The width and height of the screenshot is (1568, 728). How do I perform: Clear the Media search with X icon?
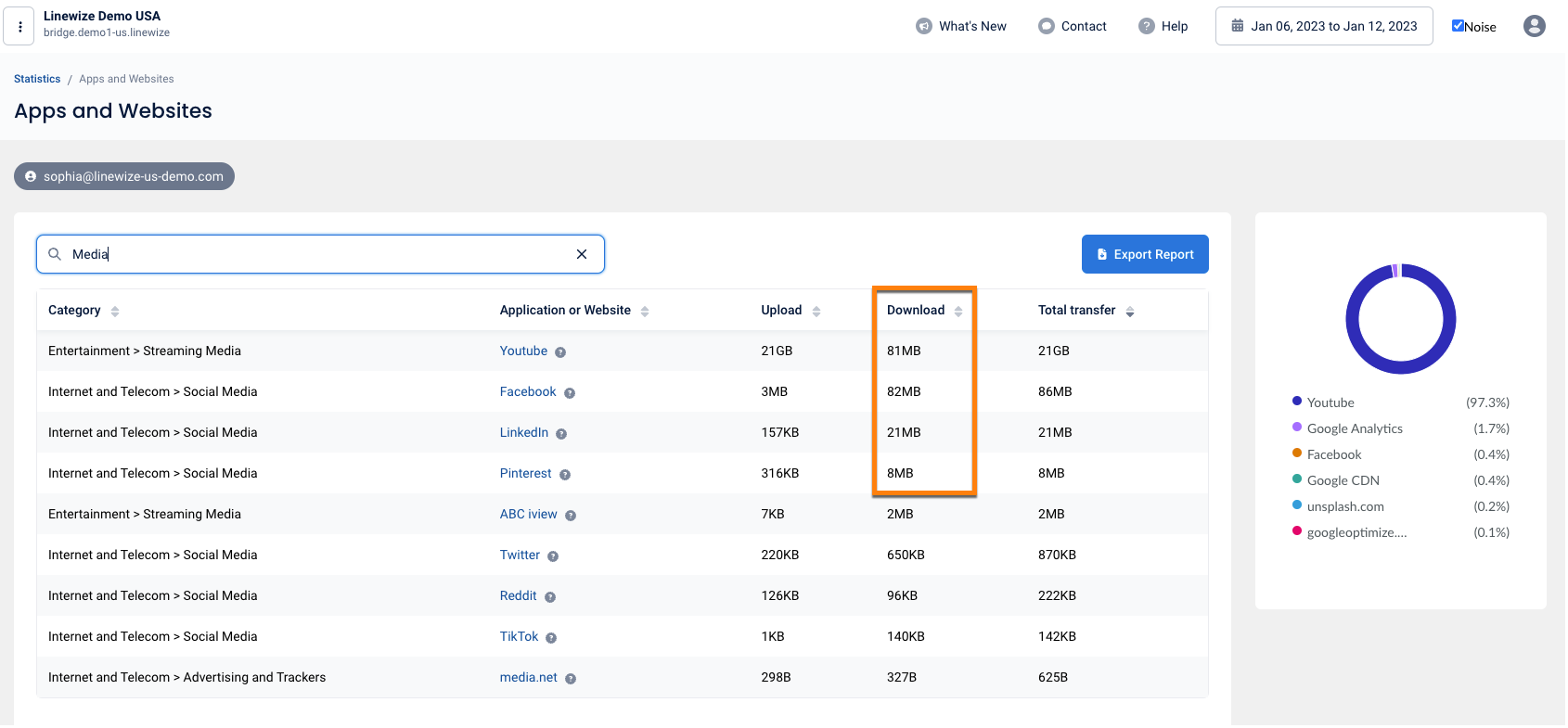pyautogui.click(x=582, y=254)
